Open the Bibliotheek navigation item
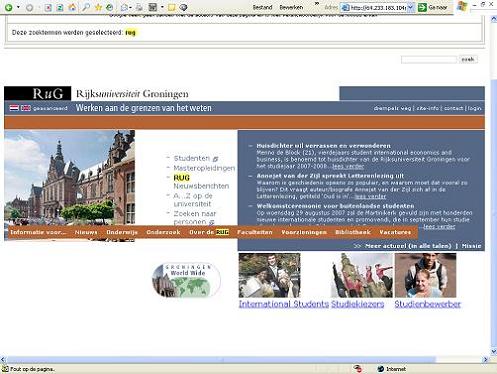 tap(353, 232)
